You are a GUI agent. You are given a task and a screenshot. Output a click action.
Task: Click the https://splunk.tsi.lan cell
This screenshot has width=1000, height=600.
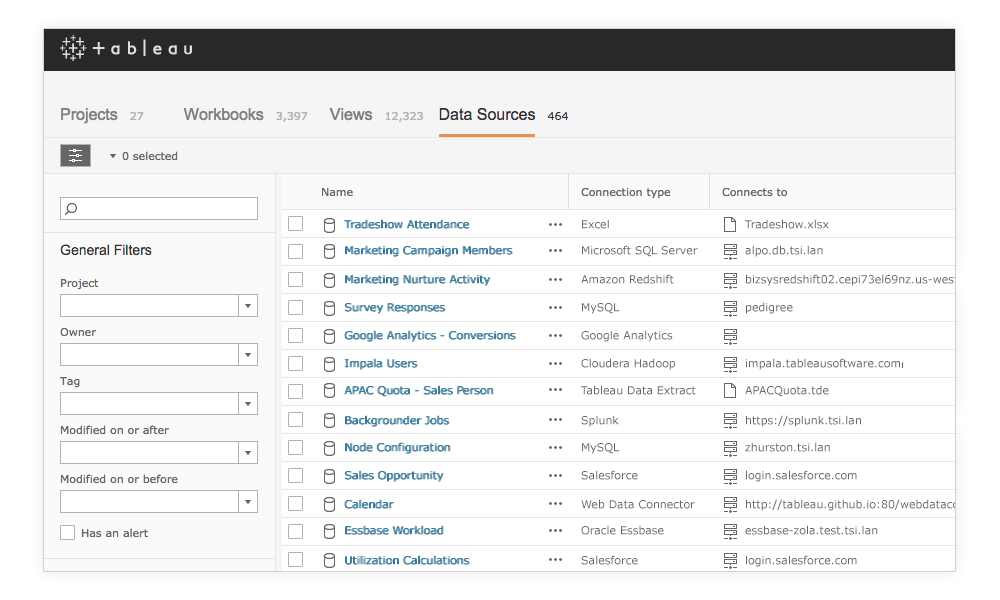coord(803,420)
